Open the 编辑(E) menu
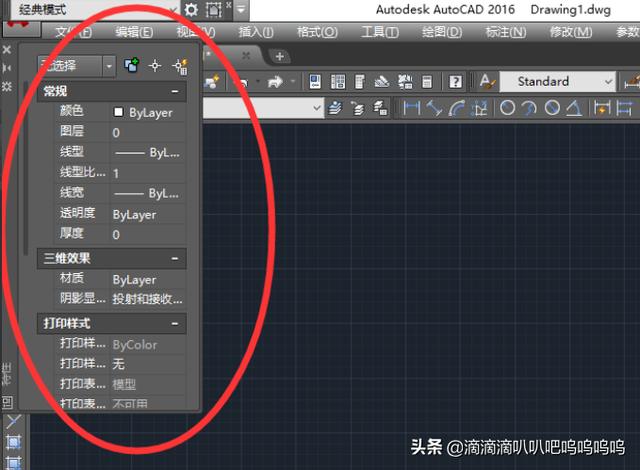 (134, 32)
